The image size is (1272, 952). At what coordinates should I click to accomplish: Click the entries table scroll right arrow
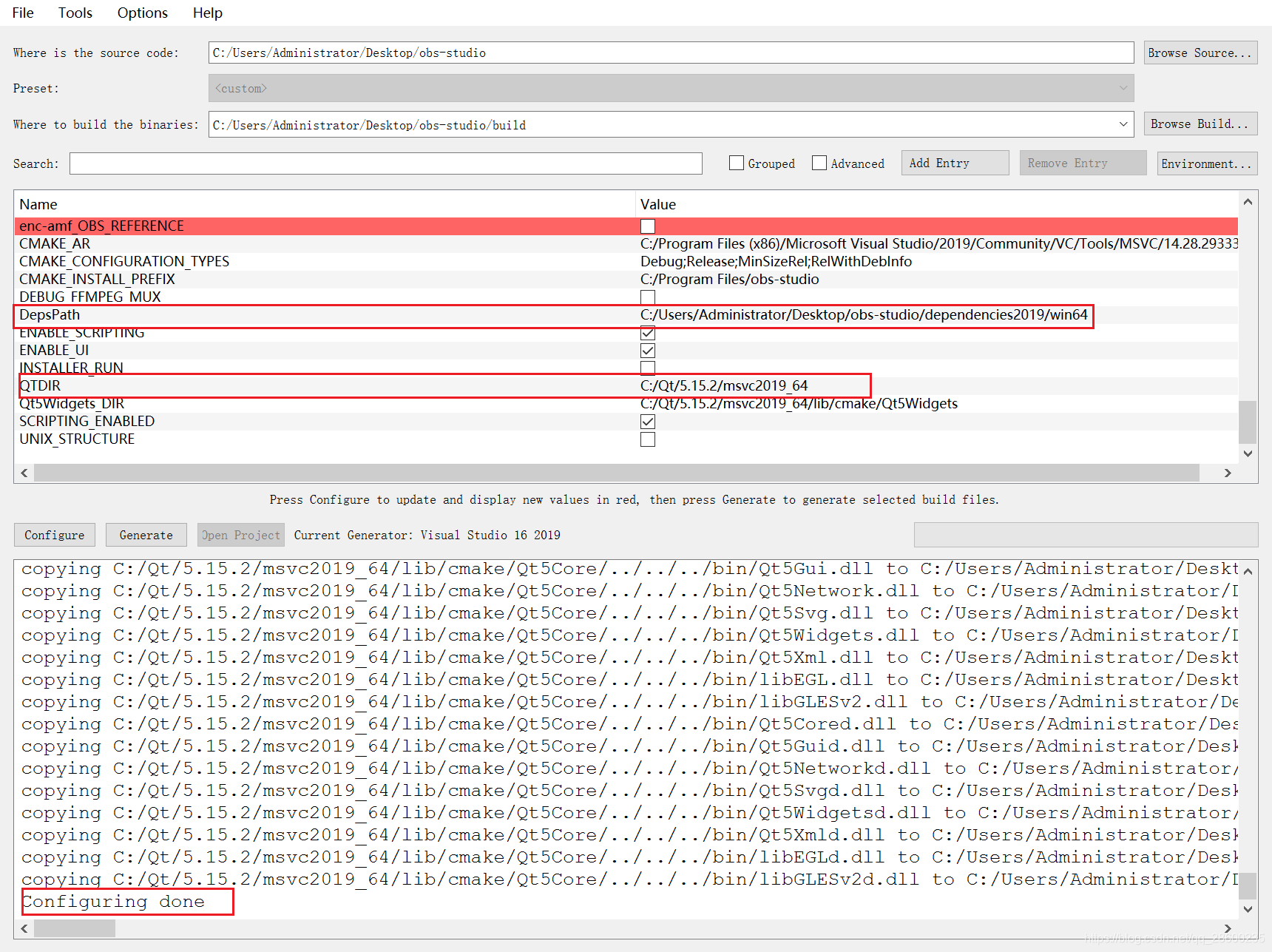[1228, 473]
